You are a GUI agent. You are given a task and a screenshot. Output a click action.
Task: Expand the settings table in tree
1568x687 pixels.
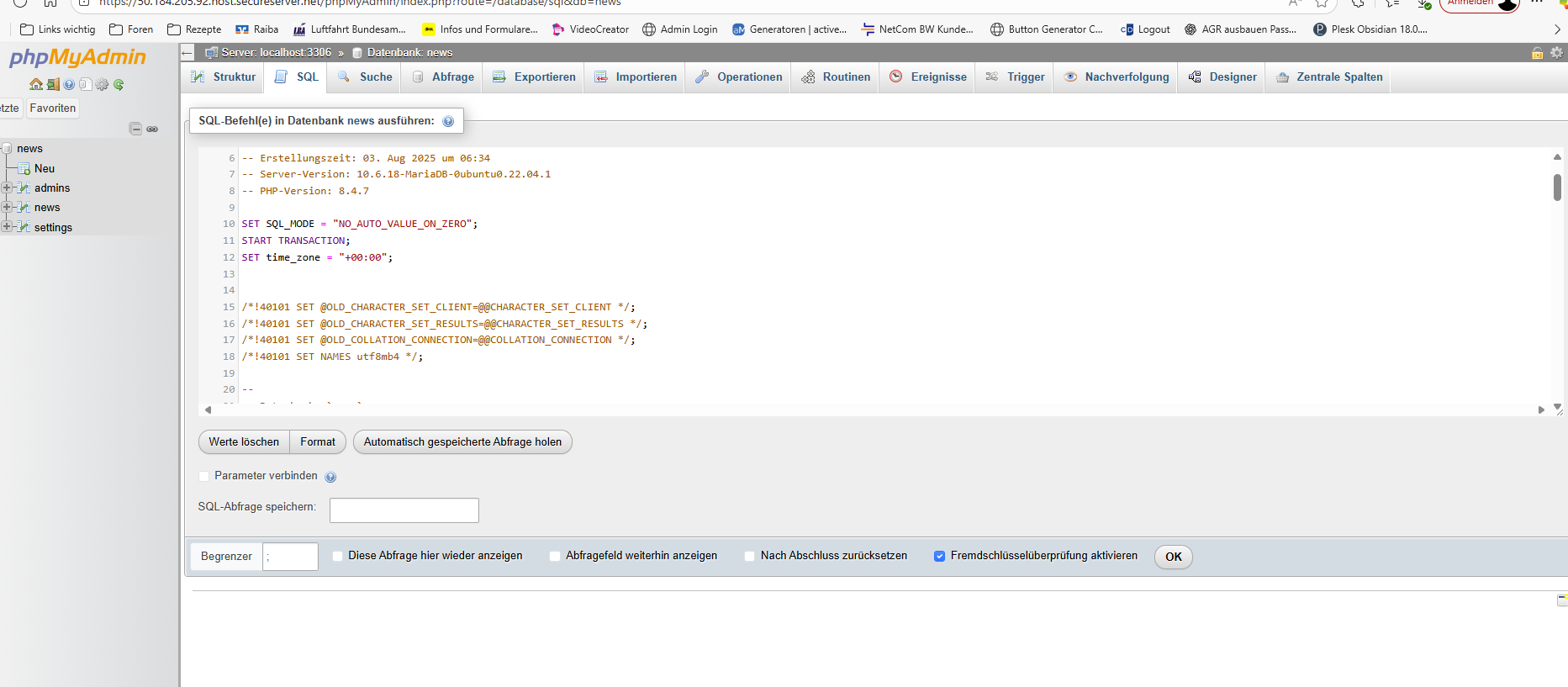[x=7, y=226]
